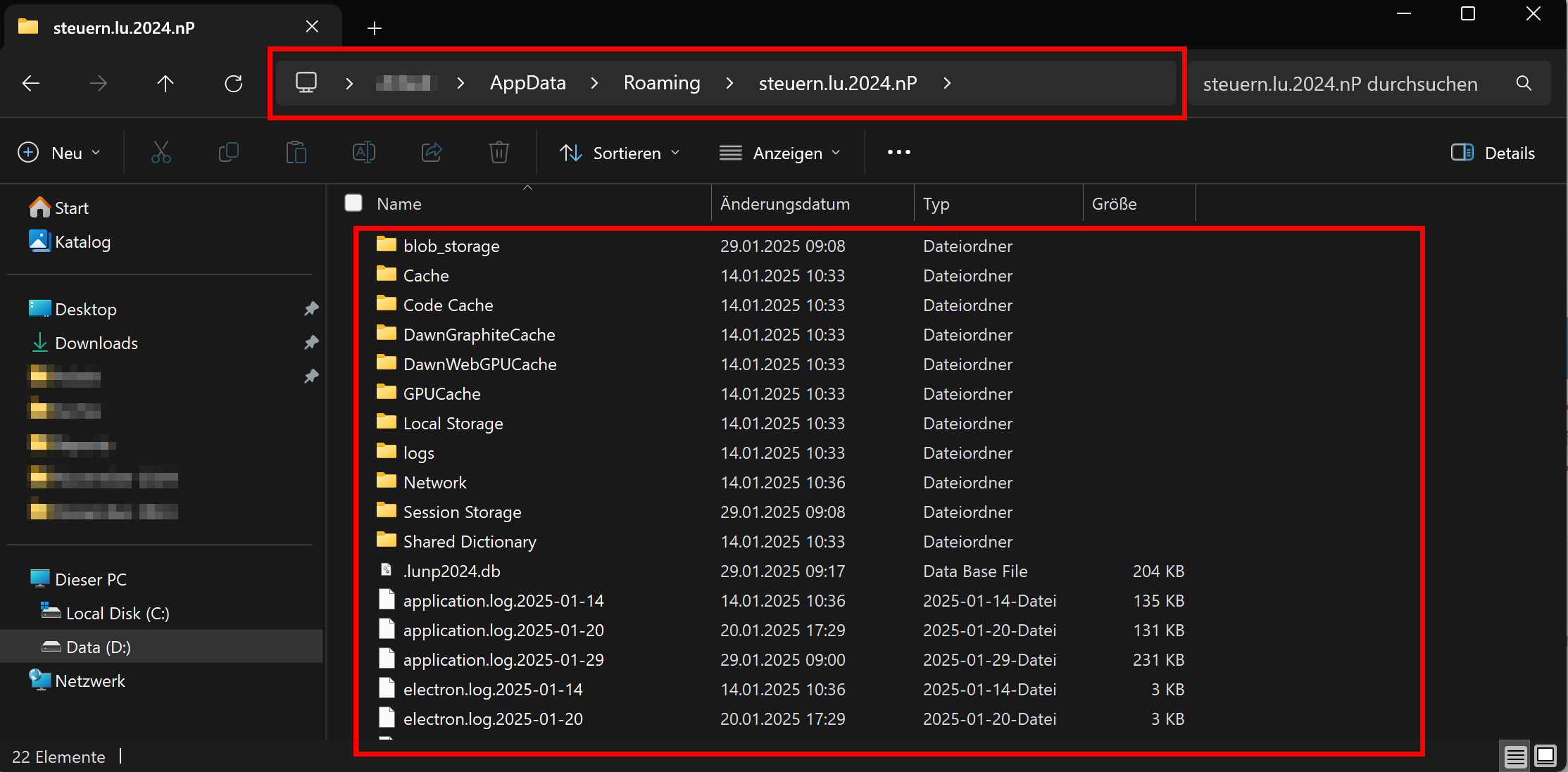Click the Delete trash can icon
This screenshot has width=1568, height=772.
click(x=499, y=153)
